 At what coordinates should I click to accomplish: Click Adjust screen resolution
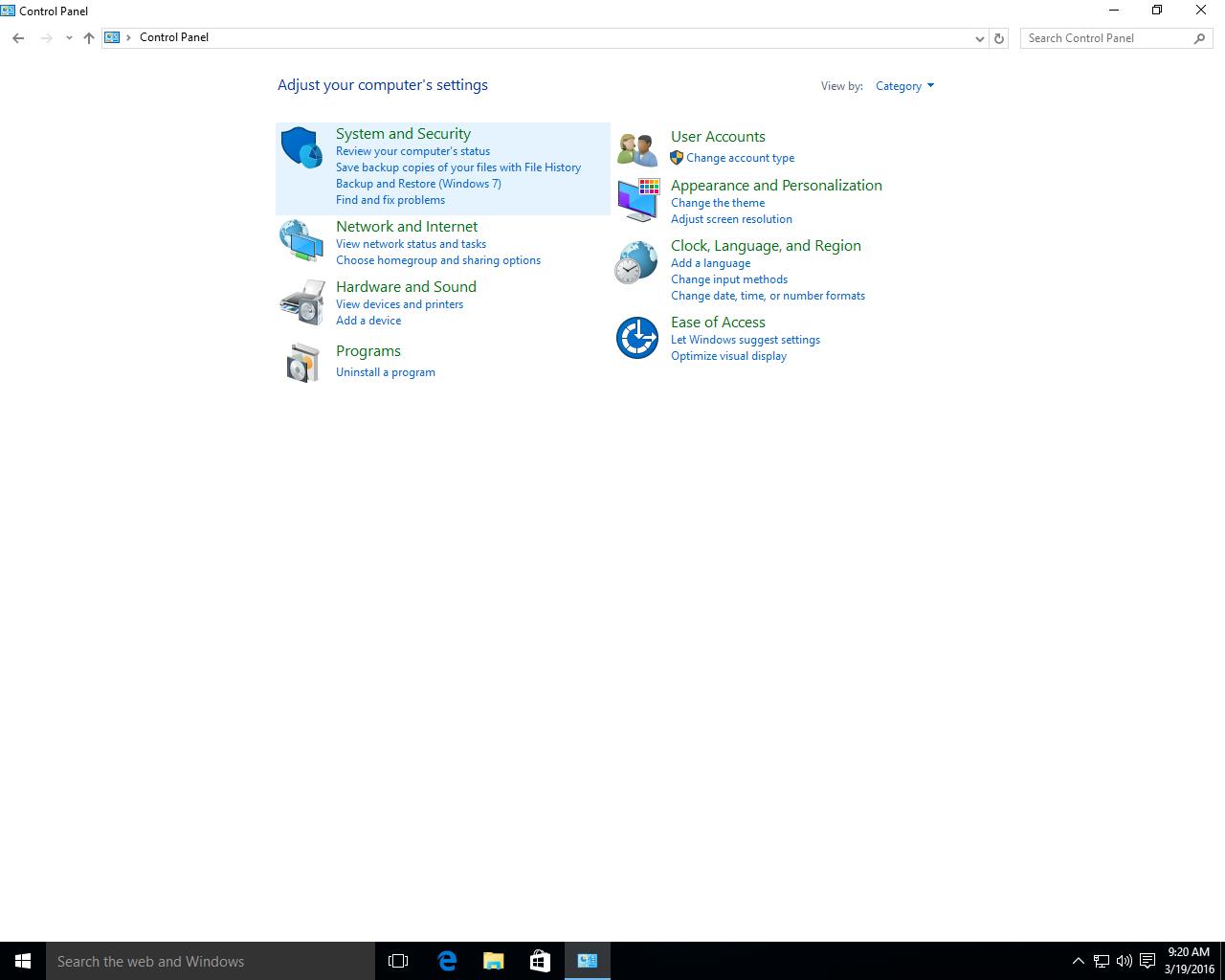tap(731, 219)
